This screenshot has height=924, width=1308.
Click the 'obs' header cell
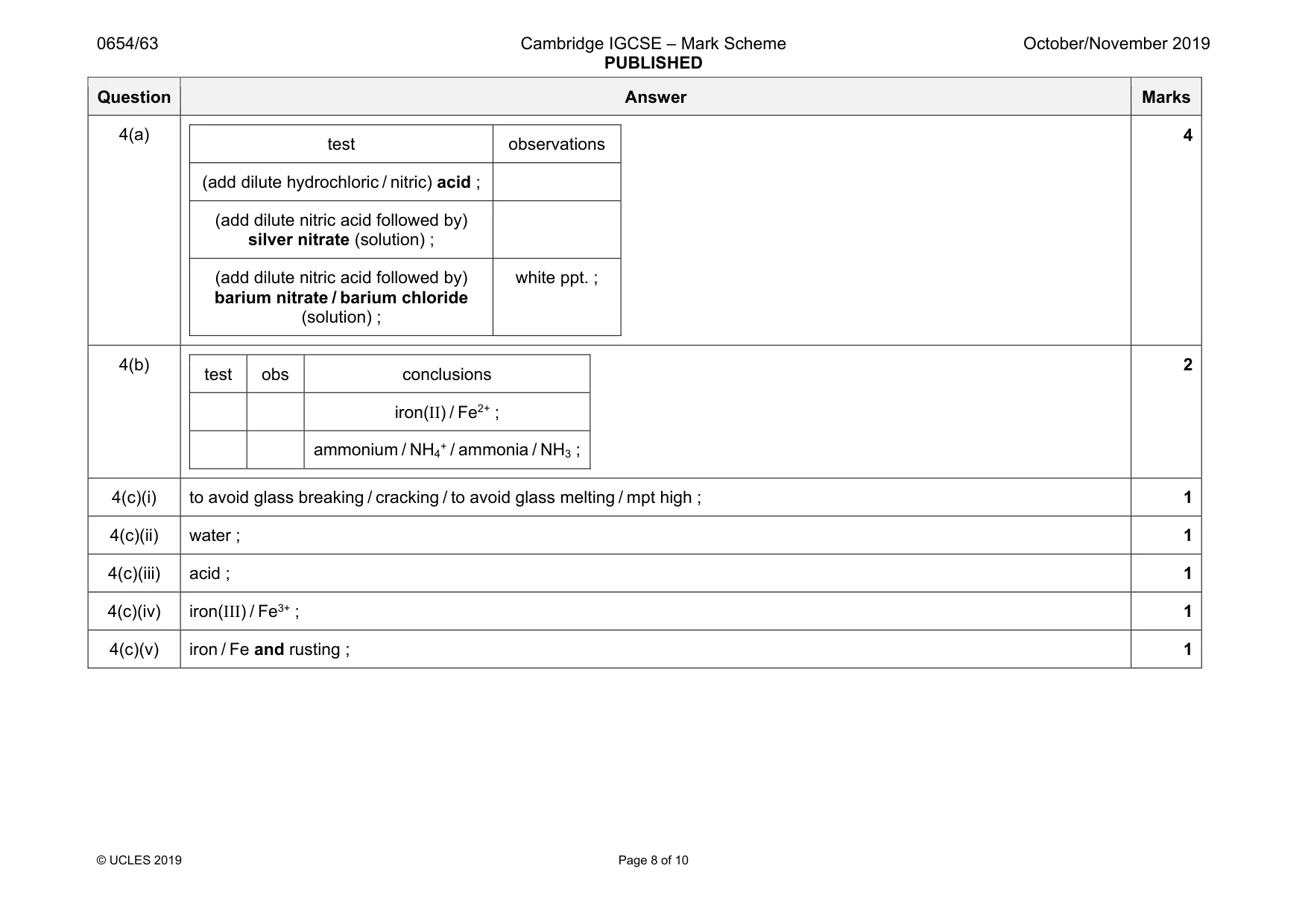tap(275, 374)
